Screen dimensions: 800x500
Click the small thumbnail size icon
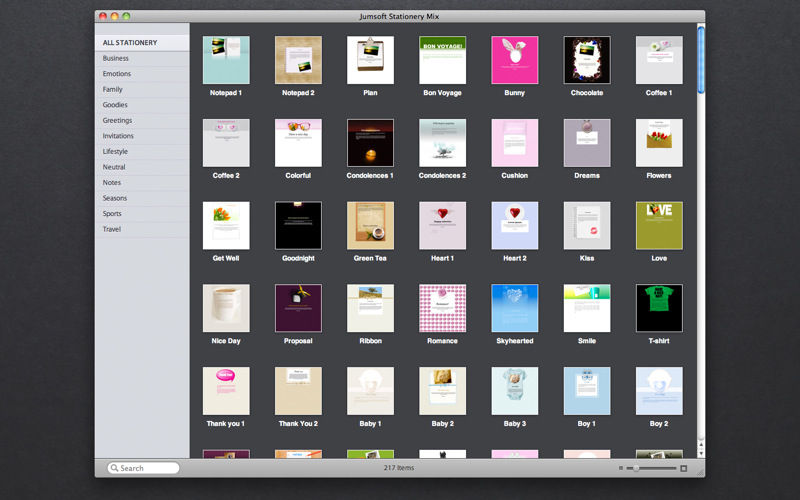621,468
